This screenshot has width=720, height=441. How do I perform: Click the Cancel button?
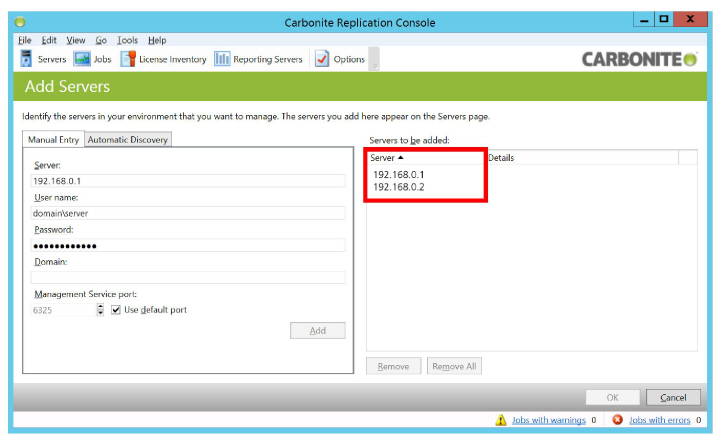click(x=673, y=397)
